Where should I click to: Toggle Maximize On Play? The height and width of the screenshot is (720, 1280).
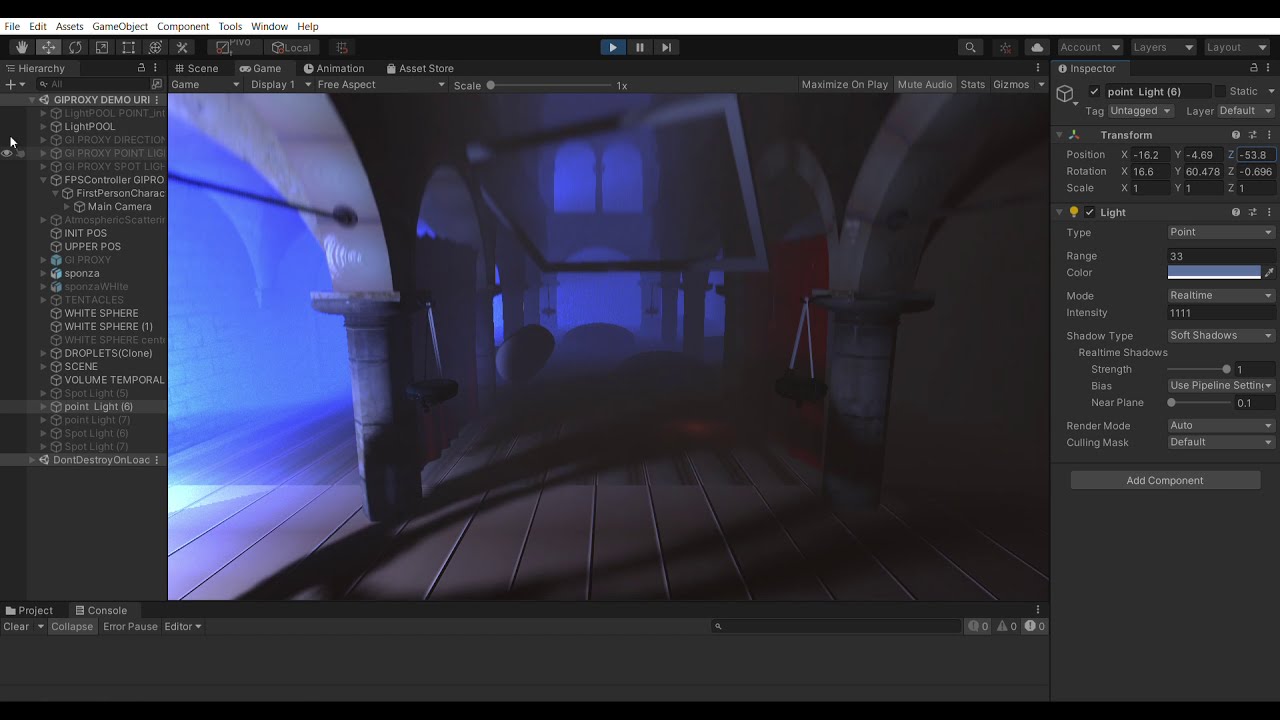pyautogui.click(x=844, y=85)
